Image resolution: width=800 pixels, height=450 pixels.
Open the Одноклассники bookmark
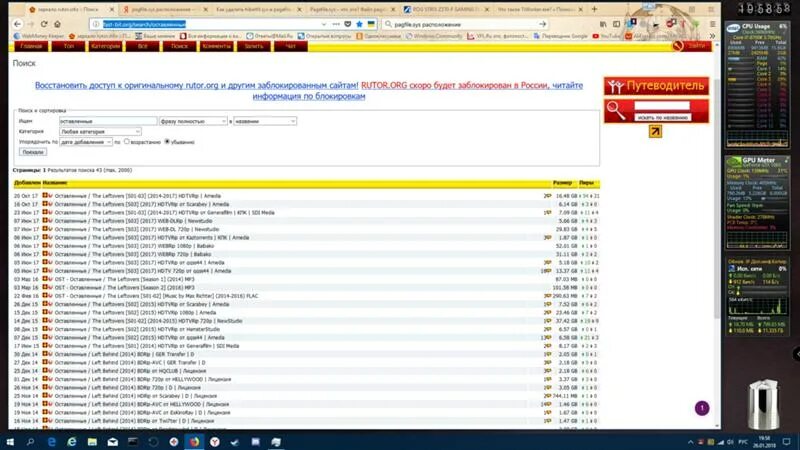coord(378,36)
